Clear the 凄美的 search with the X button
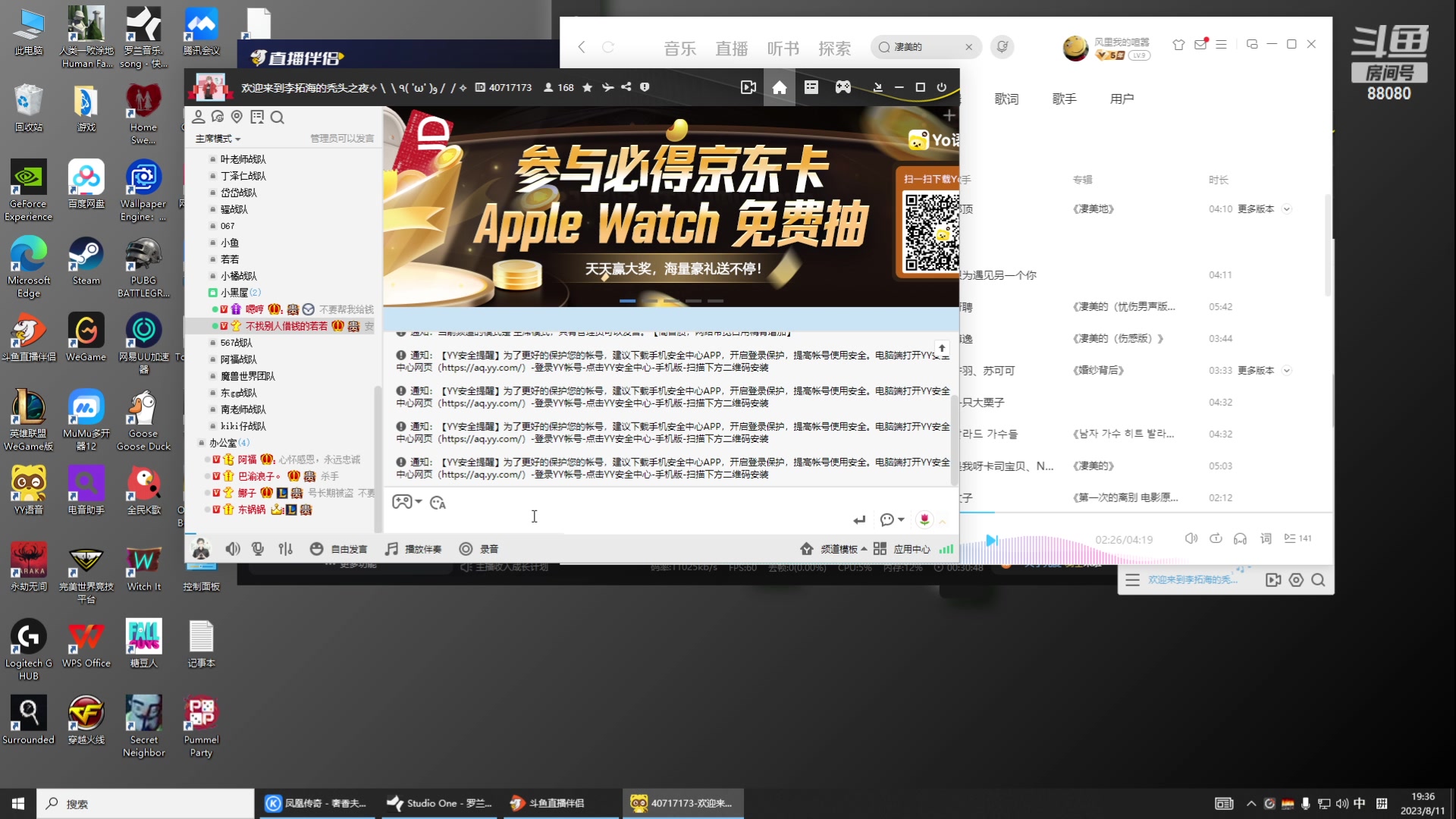This screenshot has height=819, width=1456. pyautogui.click(x=968, y=47)
